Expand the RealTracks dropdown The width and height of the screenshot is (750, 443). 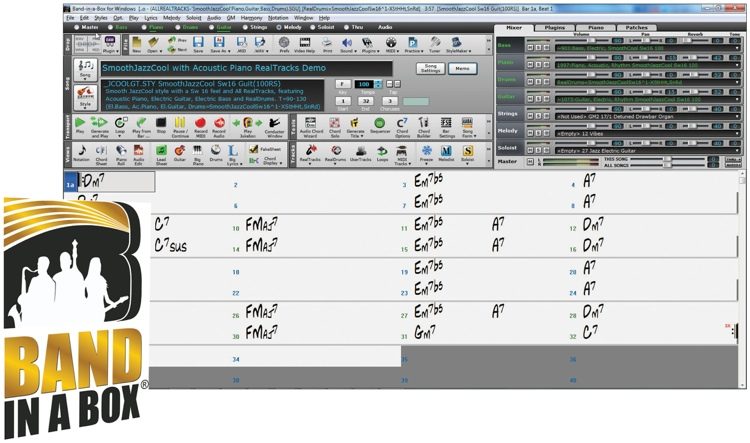coord(310,164)
